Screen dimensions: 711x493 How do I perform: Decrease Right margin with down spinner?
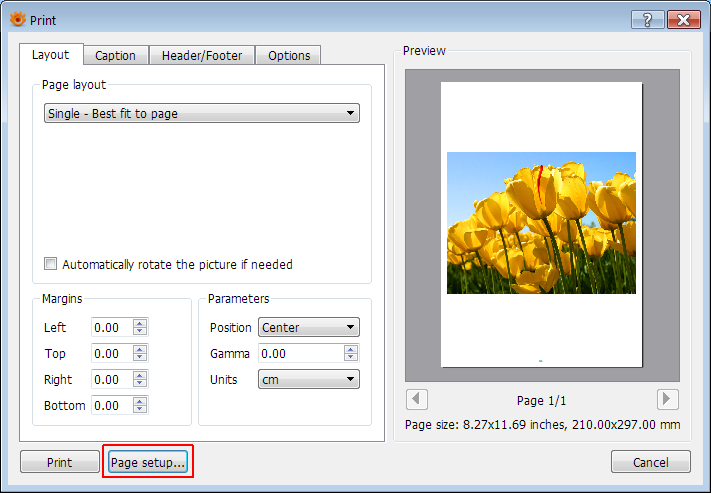click(140, 383)
